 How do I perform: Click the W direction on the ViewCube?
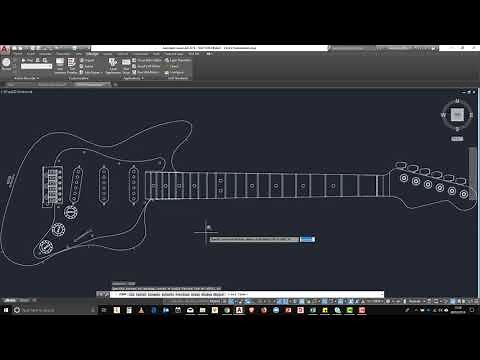443,115
